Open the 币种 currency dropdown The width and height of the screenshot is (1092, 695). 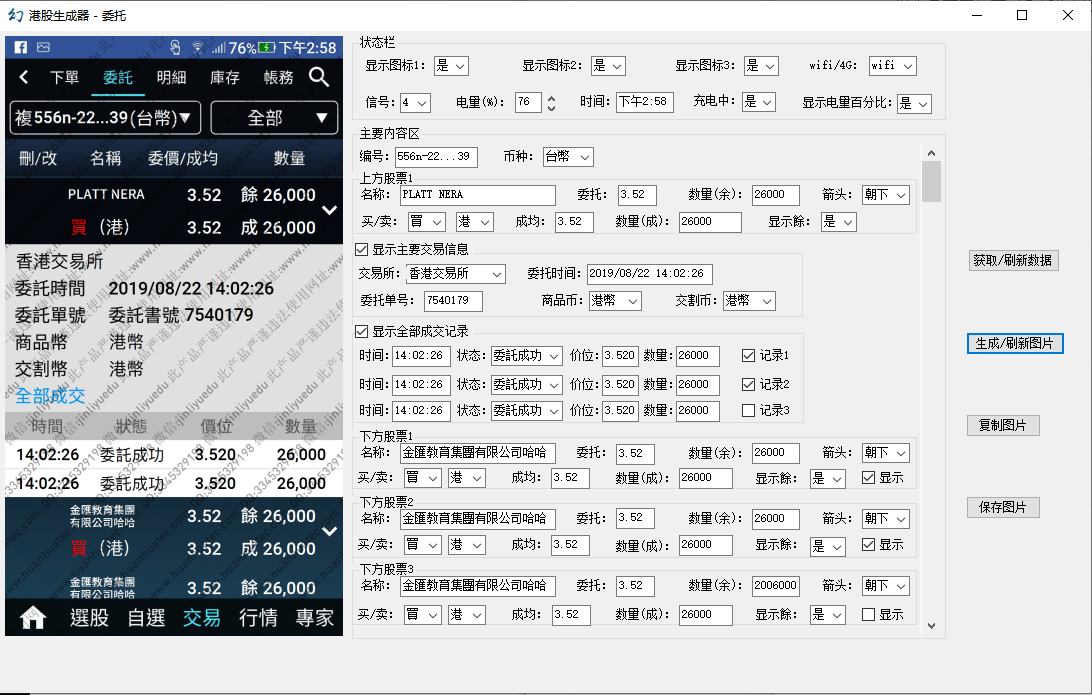click(x=568, y=157)
